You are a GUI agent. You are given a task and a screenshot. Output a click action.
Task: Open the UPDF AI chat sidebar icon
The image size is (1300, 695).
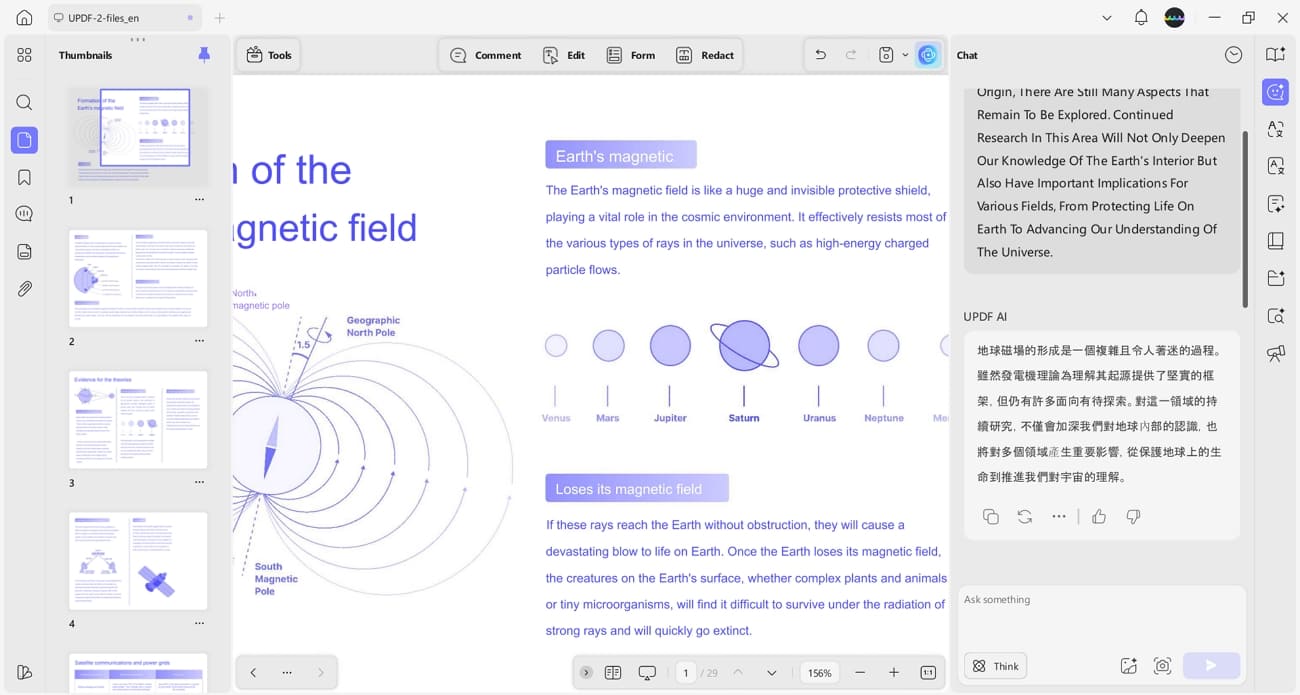(1275, 92)
